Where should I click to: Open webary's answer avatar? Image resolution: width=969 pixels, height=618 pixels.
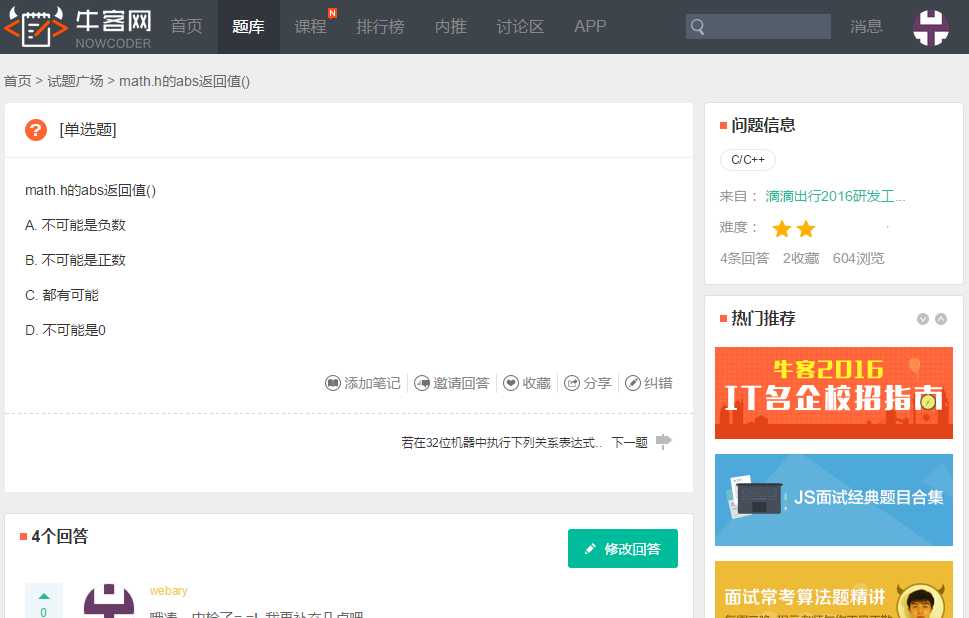coord(109,601)
